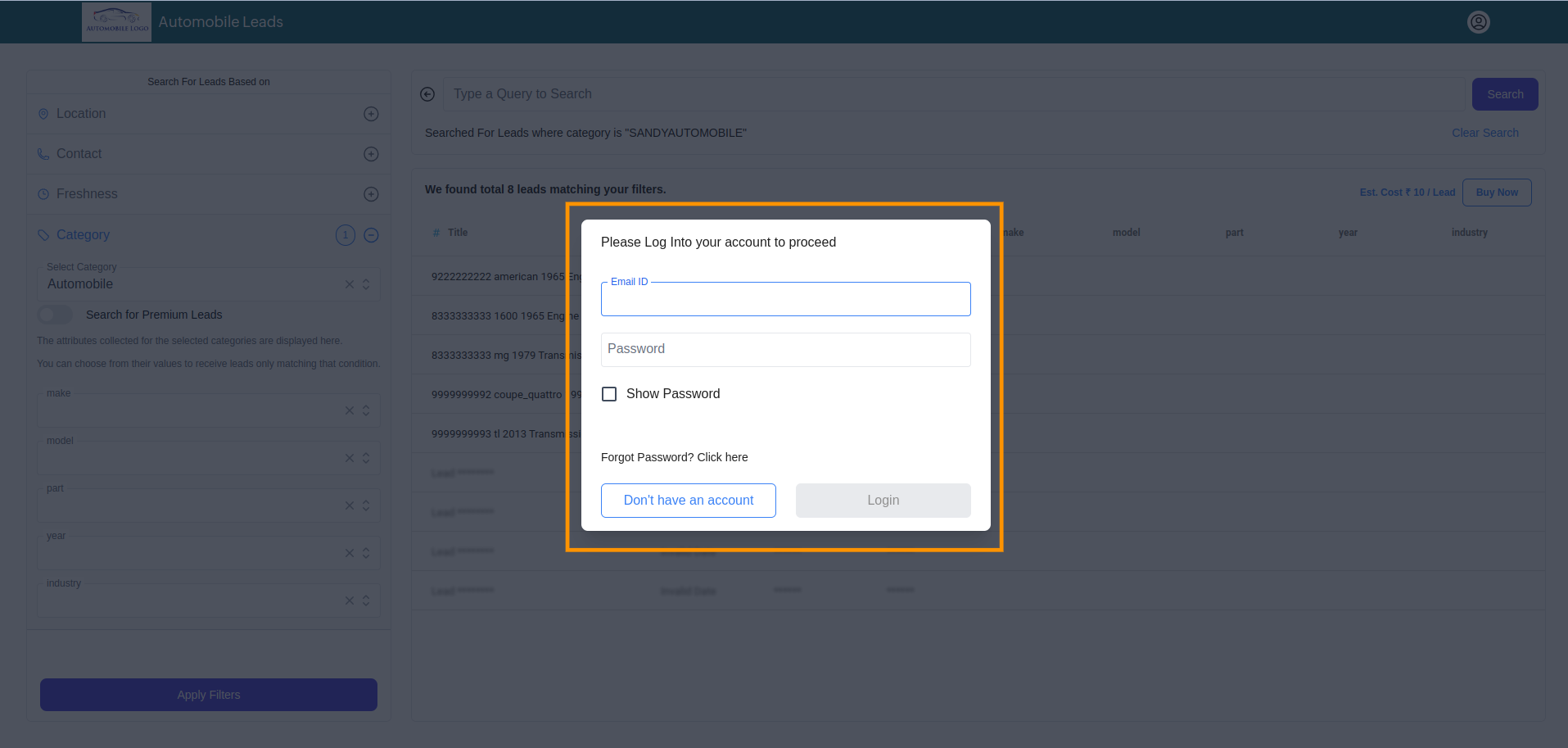This screenshot has width=1568, height=748.
Task: Focus the Password input field
Action: [786, 350]
